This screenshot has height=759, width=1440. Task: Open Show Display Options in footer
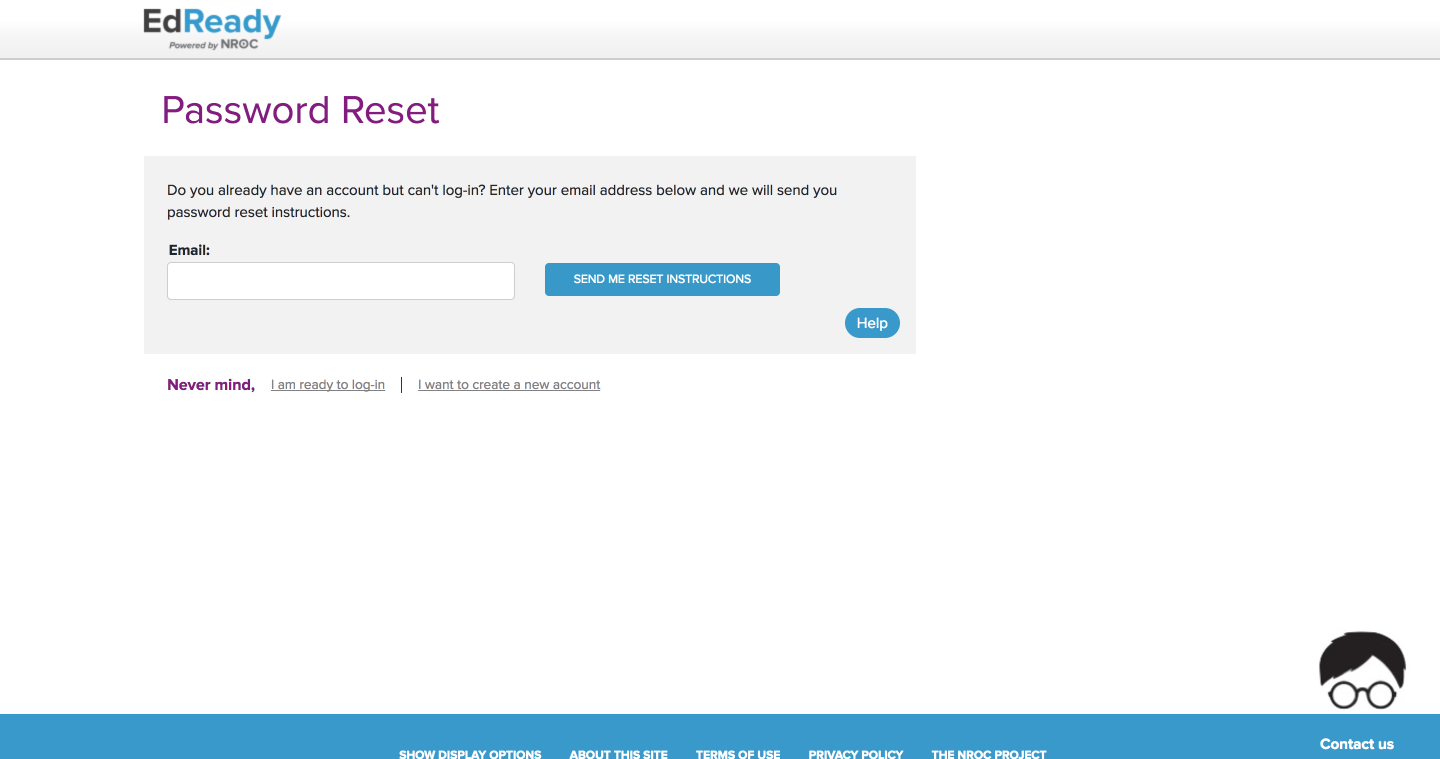click(470, 754)
